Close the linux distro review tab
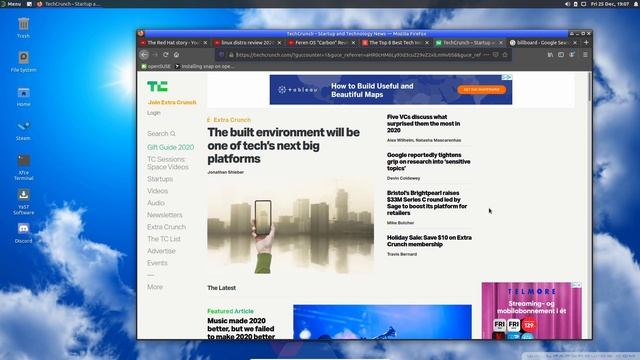Image resolution: width=640 pixels, height=360 pixels. [x=279, y=42]
